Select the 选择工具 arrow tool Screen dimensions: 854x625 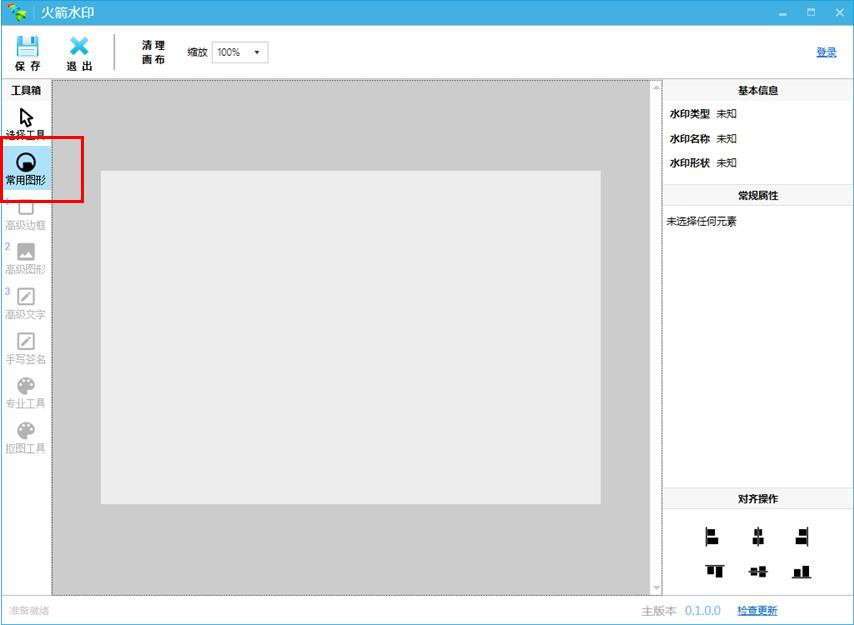pyautogui.click(x=27, y=118)
